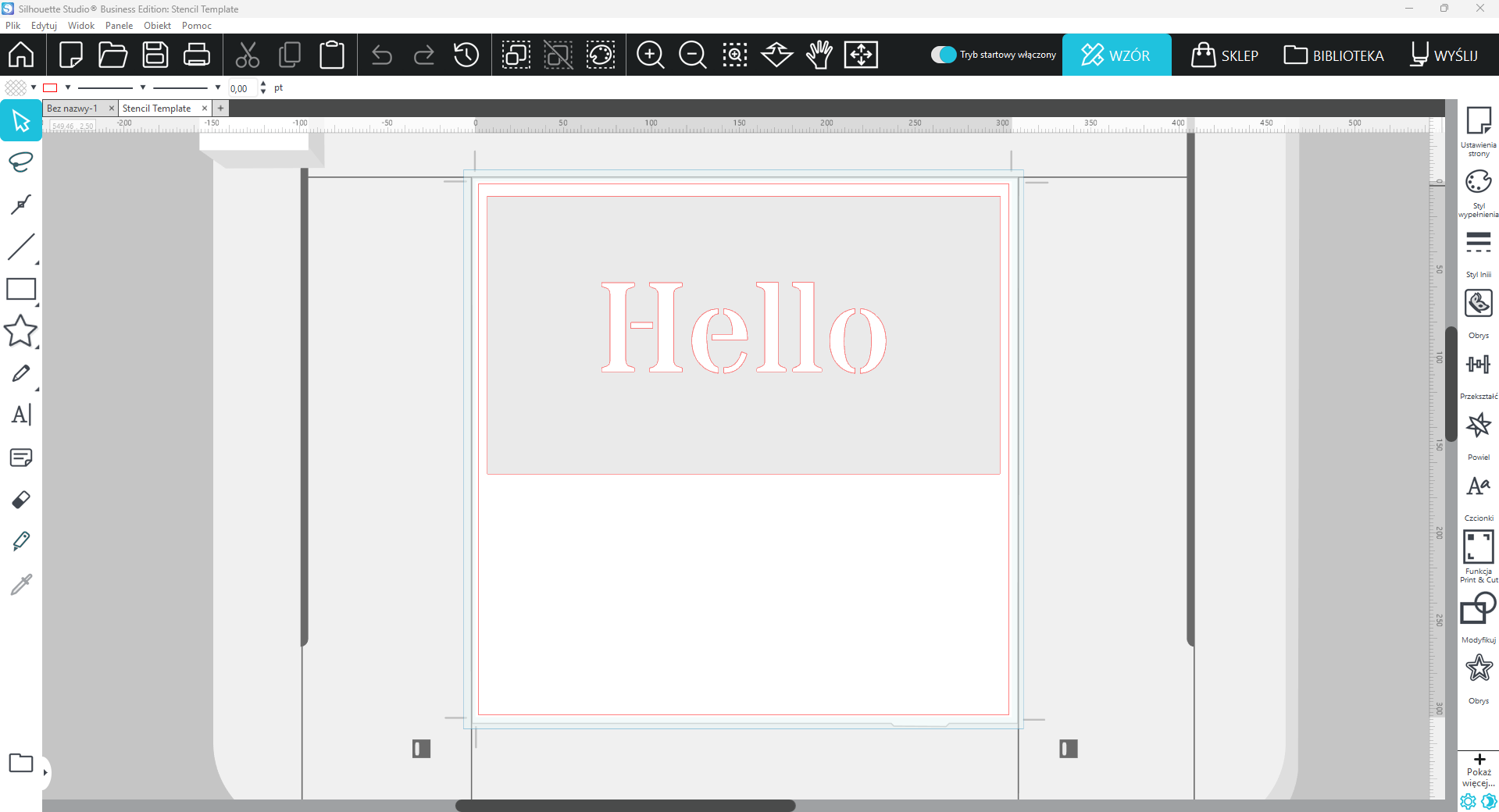Zoom in on the canvas
Viewport: 1499px width, 812px height.
click(650, 55)
